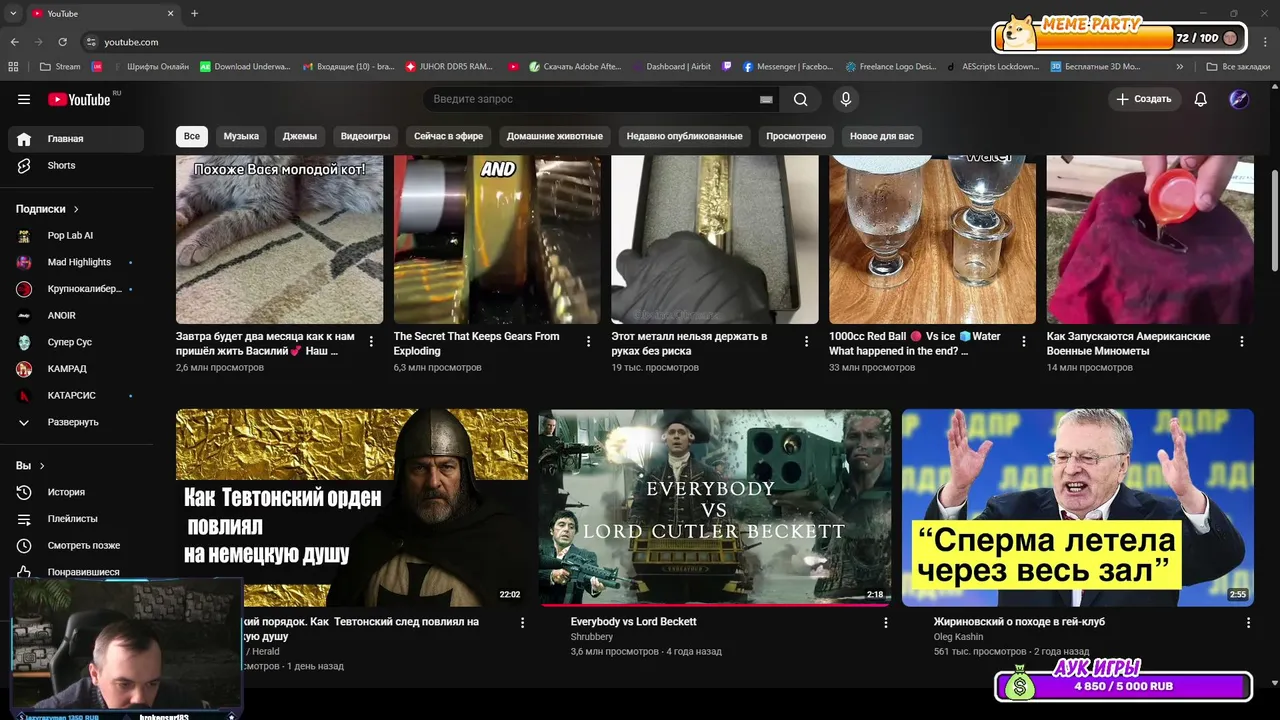Open options for Василий cat short

[371, 342]
